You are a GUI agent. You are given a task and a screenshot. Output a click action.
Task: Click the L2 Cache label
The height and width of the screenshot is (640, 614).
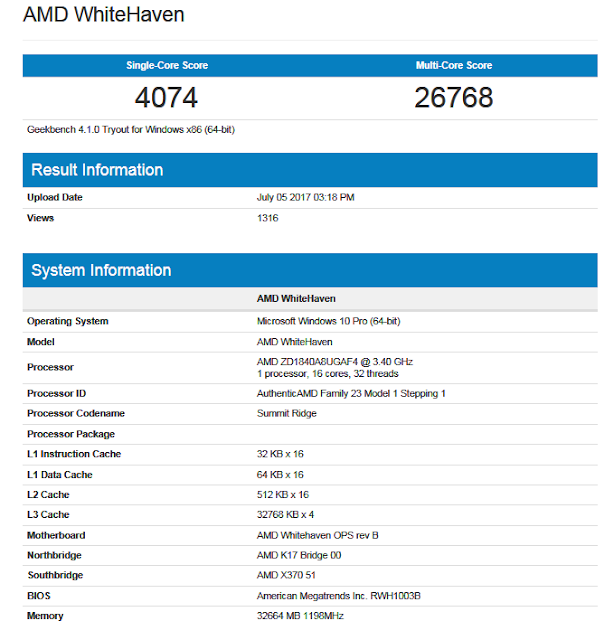click(x=48, y=495)
